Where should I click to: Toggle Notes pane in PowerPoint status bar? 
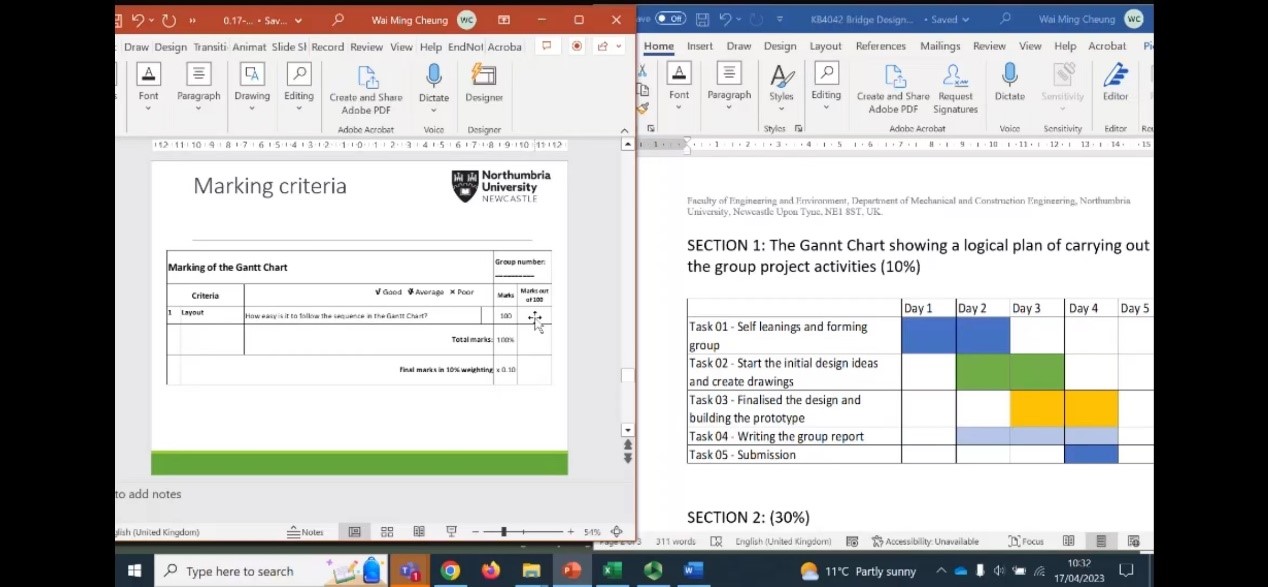click(306, 532)
